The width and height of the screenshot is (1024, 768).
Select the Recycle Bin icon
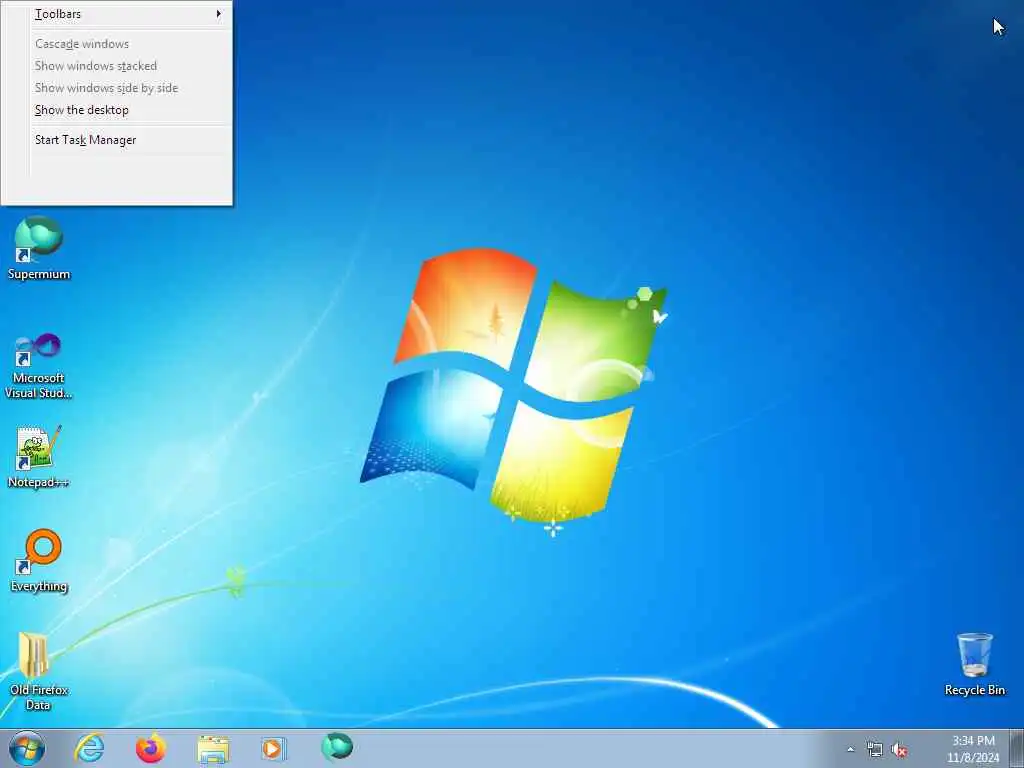(x=974, y=664)
